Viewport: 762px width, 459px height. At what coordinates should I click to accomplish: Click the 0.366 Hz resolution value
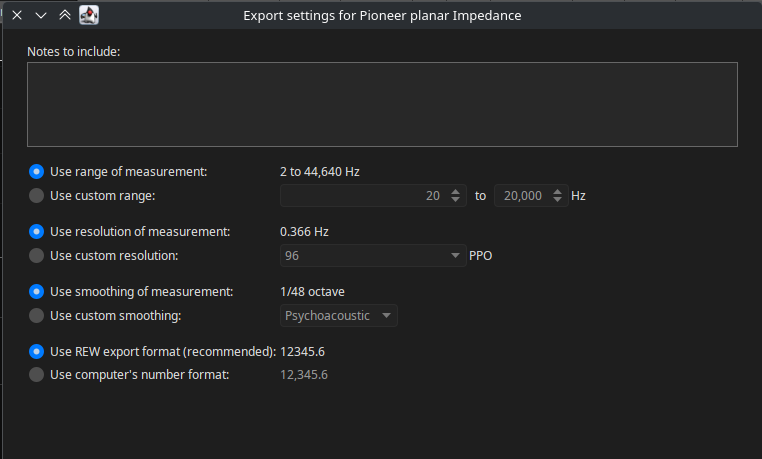[304, 232]
